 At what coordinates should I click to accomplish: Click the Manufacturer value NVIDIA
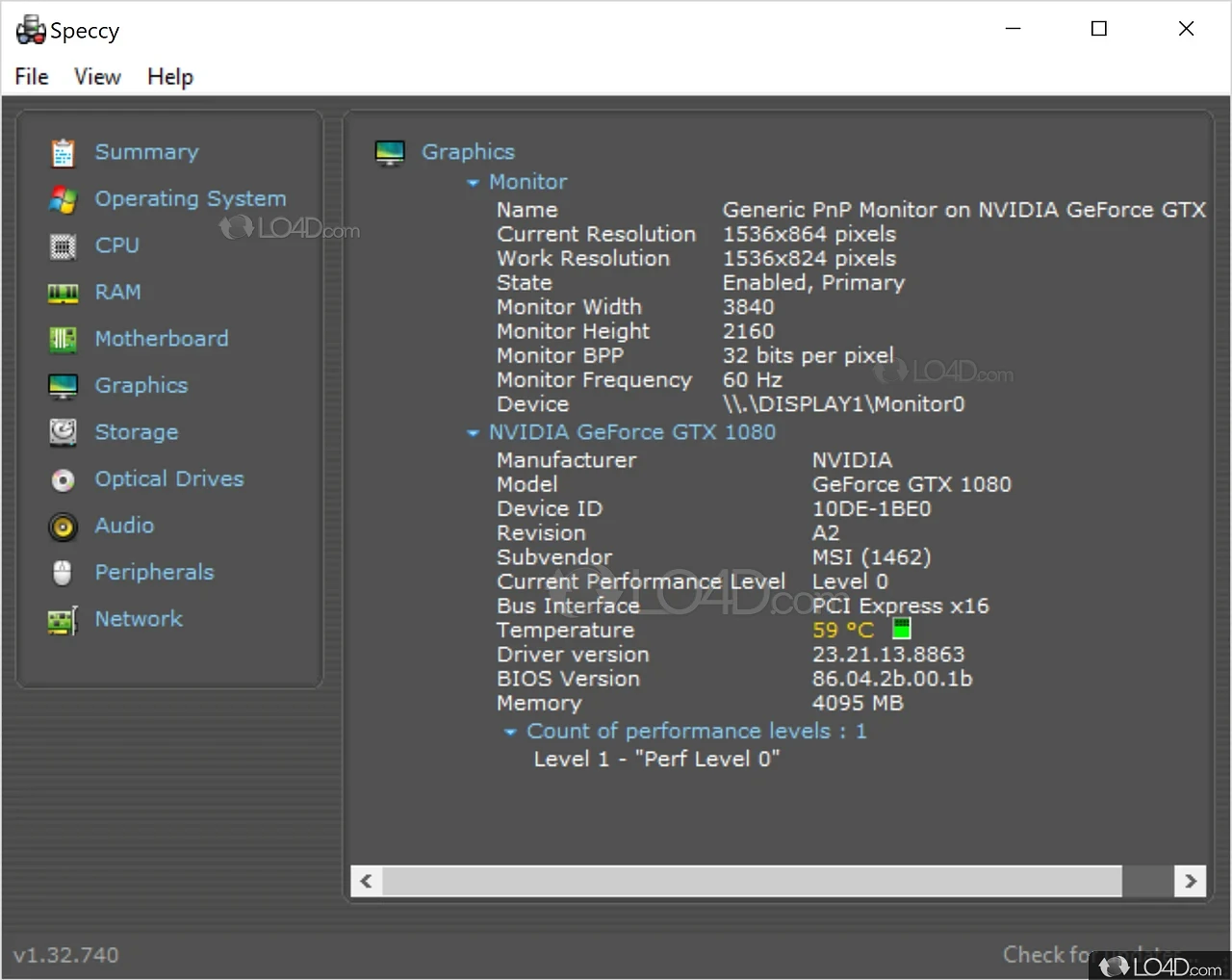(x=852, y=460)
